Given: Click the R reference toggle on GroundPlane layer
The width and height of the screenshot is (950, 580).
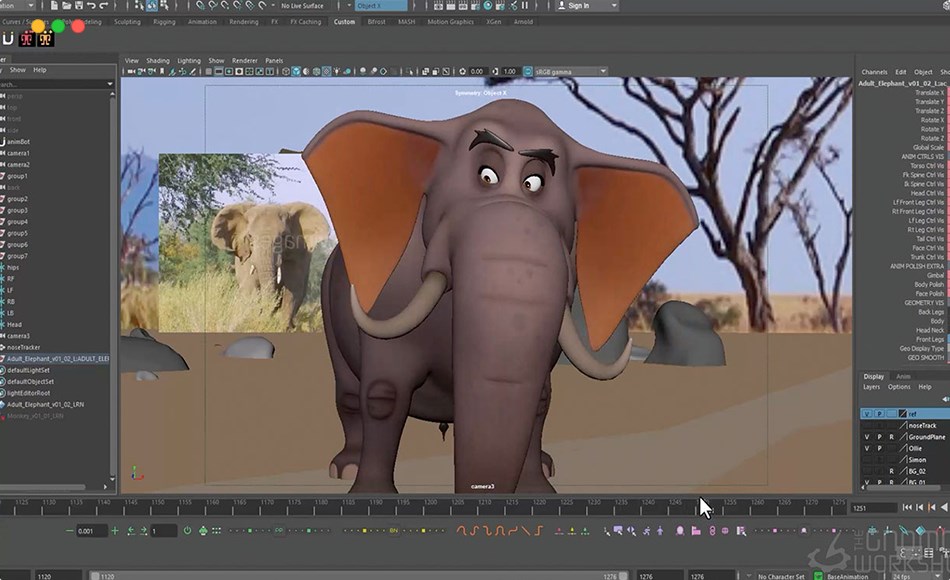Looking at the screenshot, I should pos(891,437).
